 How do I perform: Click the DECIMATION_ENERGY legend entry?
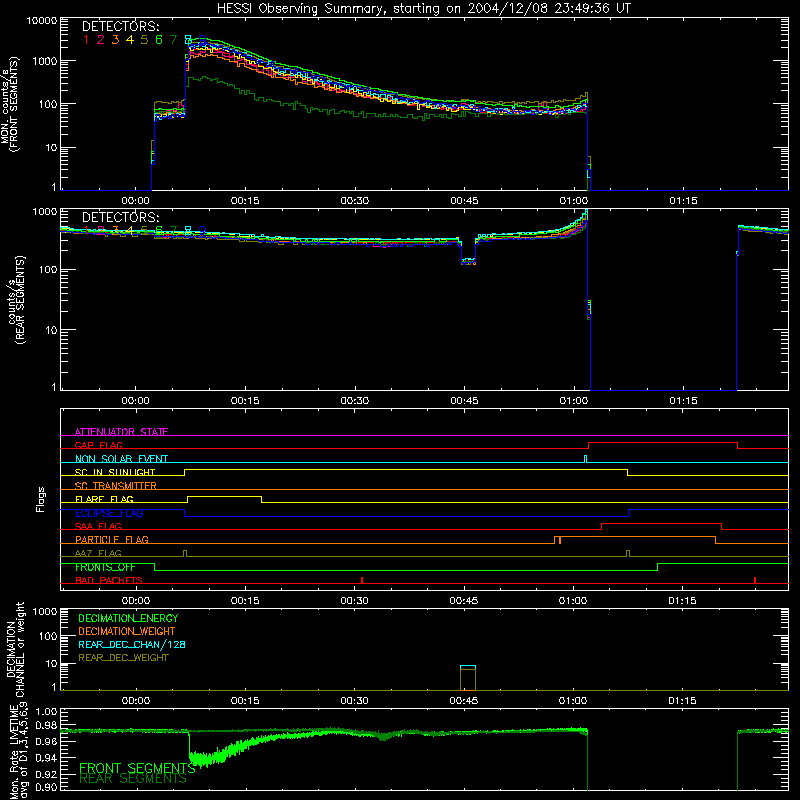[128, 618]
